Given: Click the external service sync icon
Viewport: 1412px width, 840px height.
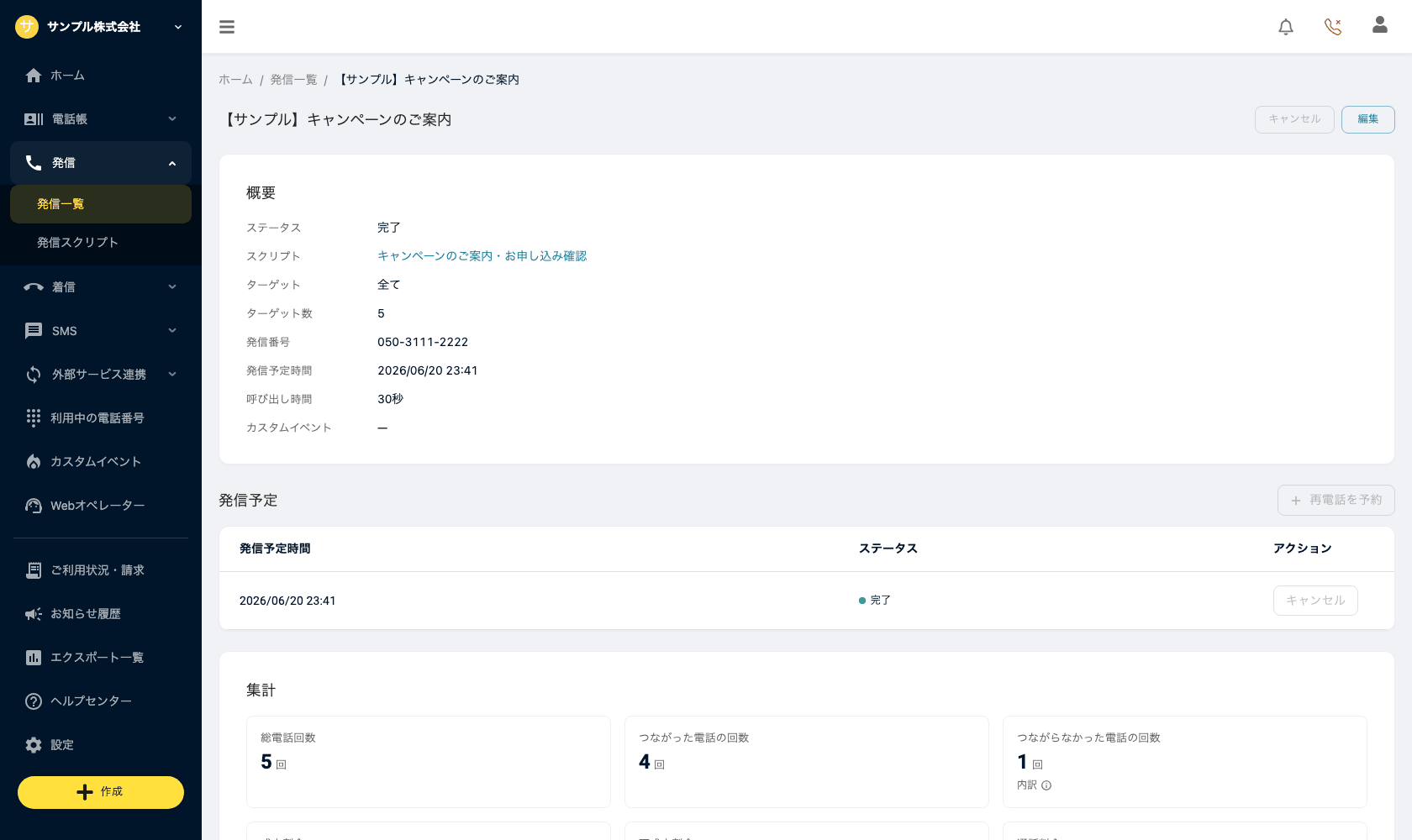Looking at the screenshot, I should pyautogui.click(x=34, y=375).
